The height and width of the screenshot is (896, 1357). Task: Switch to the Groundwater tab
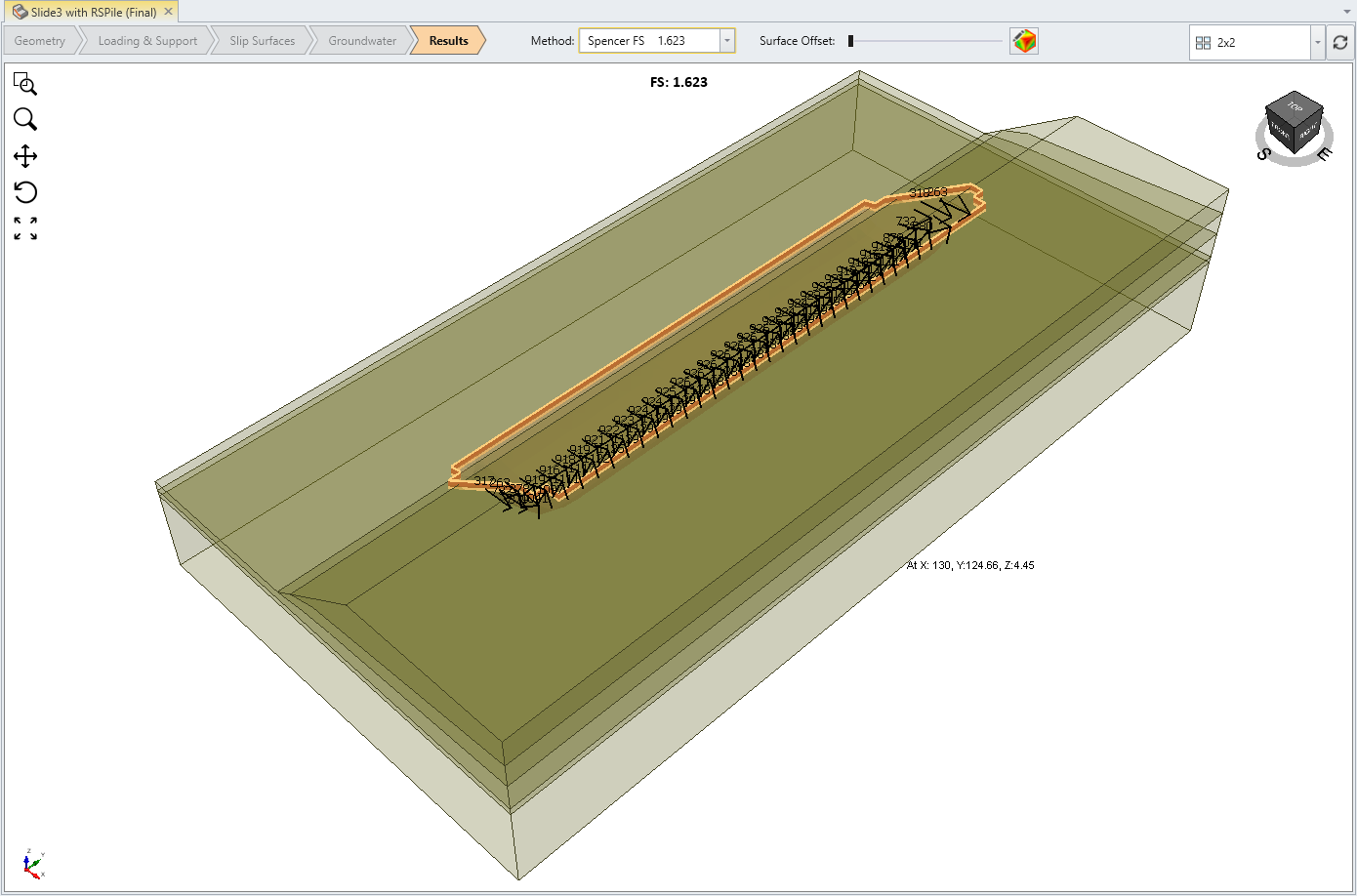point(362,41)
